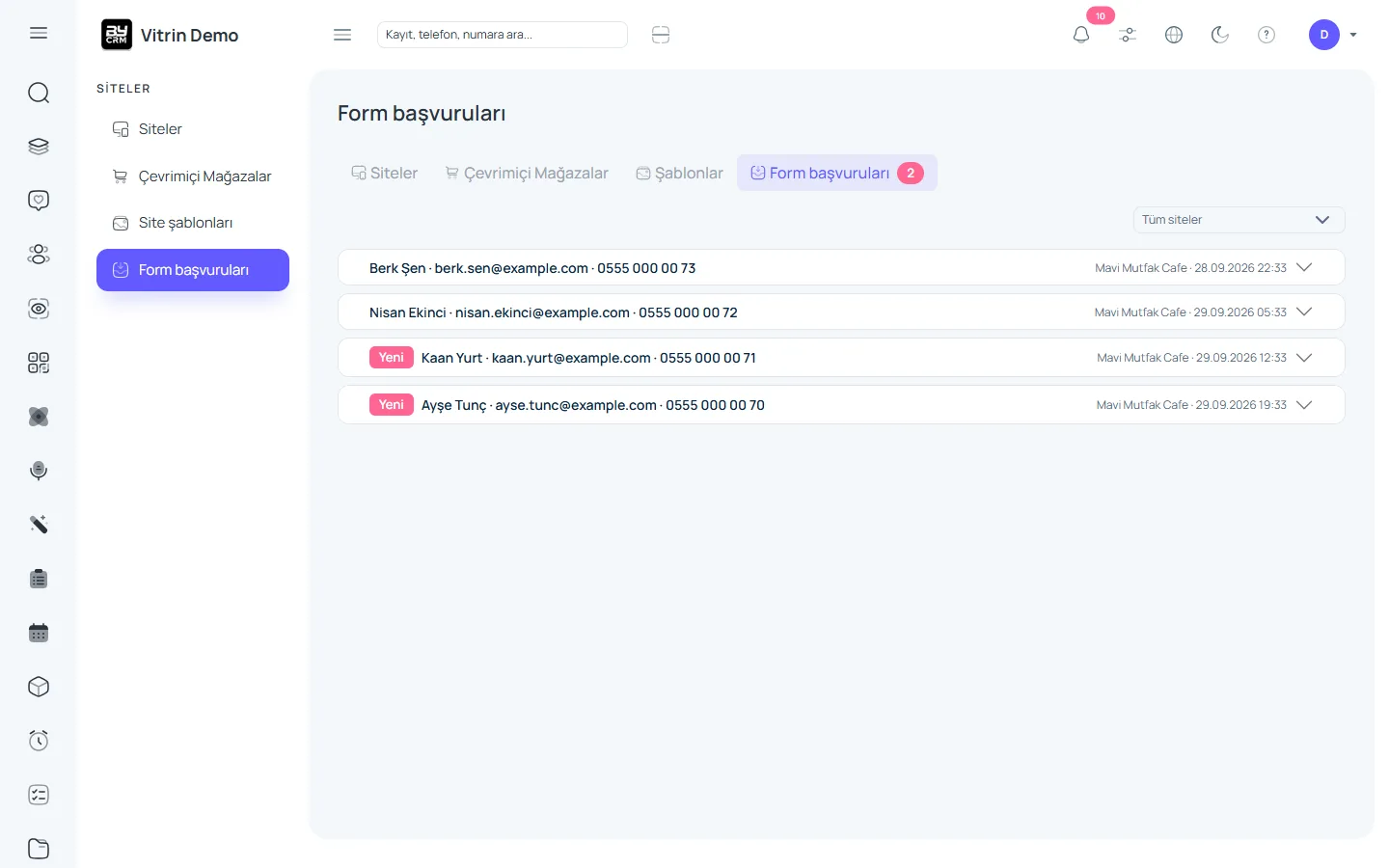Expand Ayşe Tunç form submission row

click(841, 405)
